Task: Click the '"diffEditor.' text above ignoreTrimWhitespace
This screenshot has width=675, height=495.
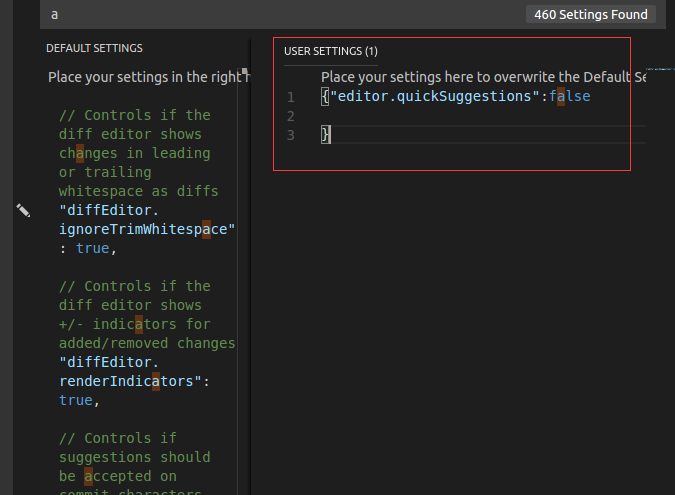Action: pyautogui.click(x=109, y=210)
